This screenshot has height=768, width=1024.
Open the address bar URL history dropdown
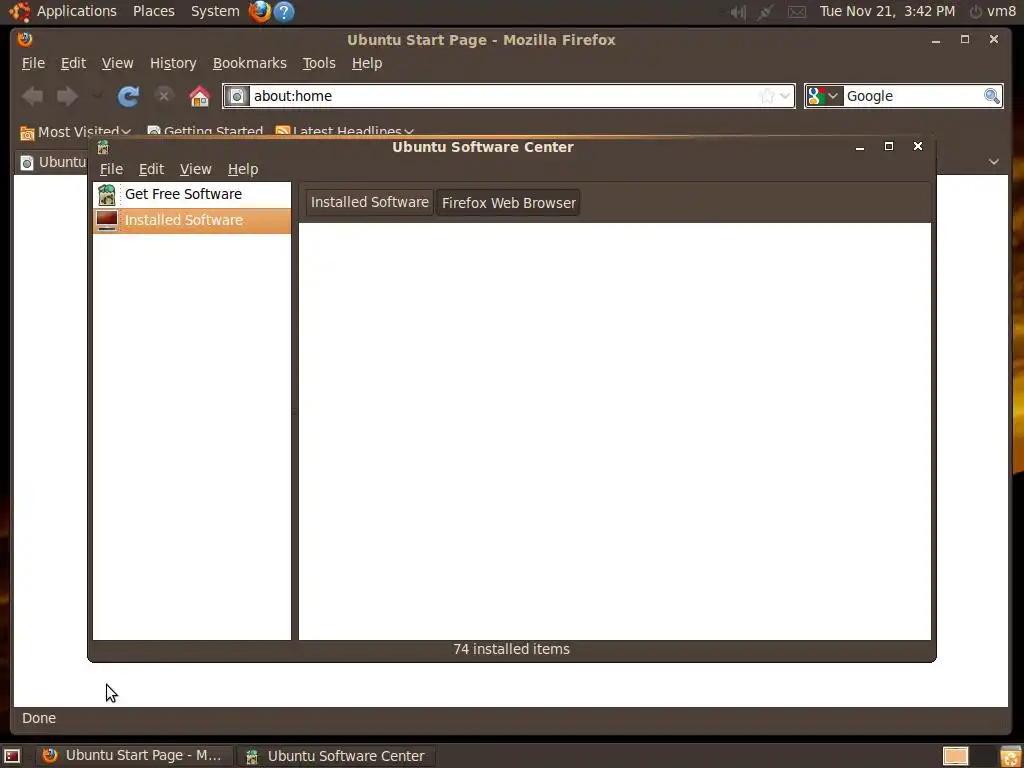[x=785, y=96]
